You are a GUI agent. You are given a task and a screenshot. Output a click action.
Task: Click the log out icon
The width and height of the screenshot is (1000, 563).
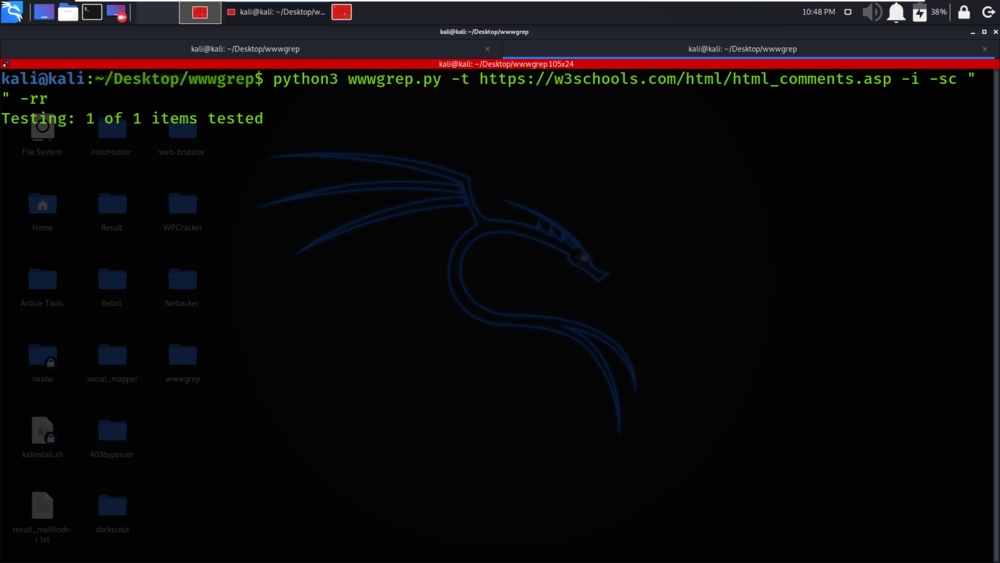tap(988, 12)
